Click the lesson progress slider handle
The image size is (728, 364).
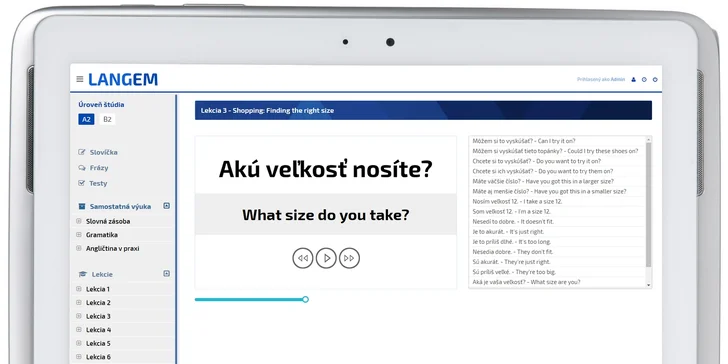[x=306, y=299]
